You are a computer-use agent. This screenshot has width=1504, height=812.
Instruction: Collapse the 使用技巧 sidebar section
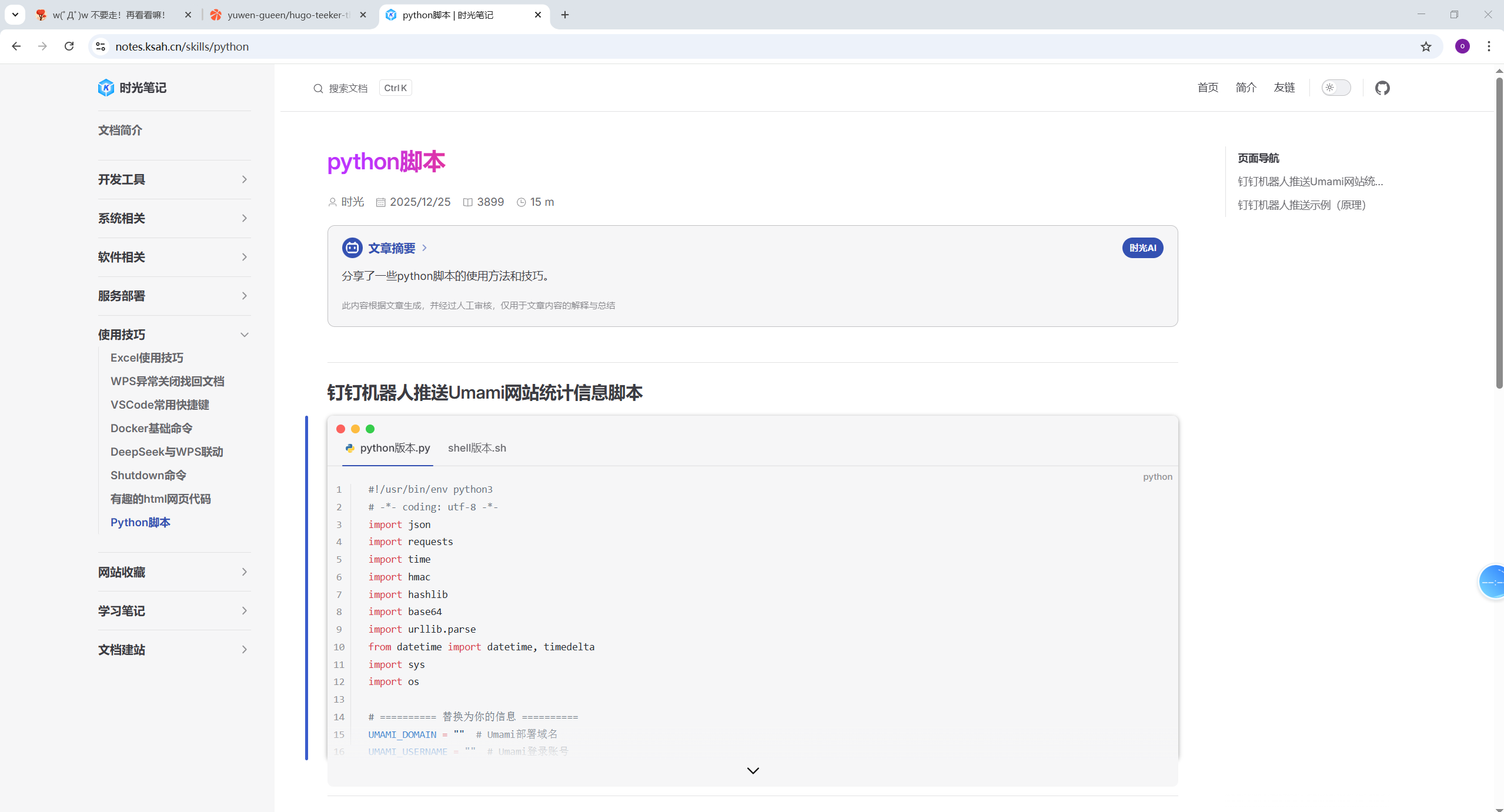(x=174, y=335)
